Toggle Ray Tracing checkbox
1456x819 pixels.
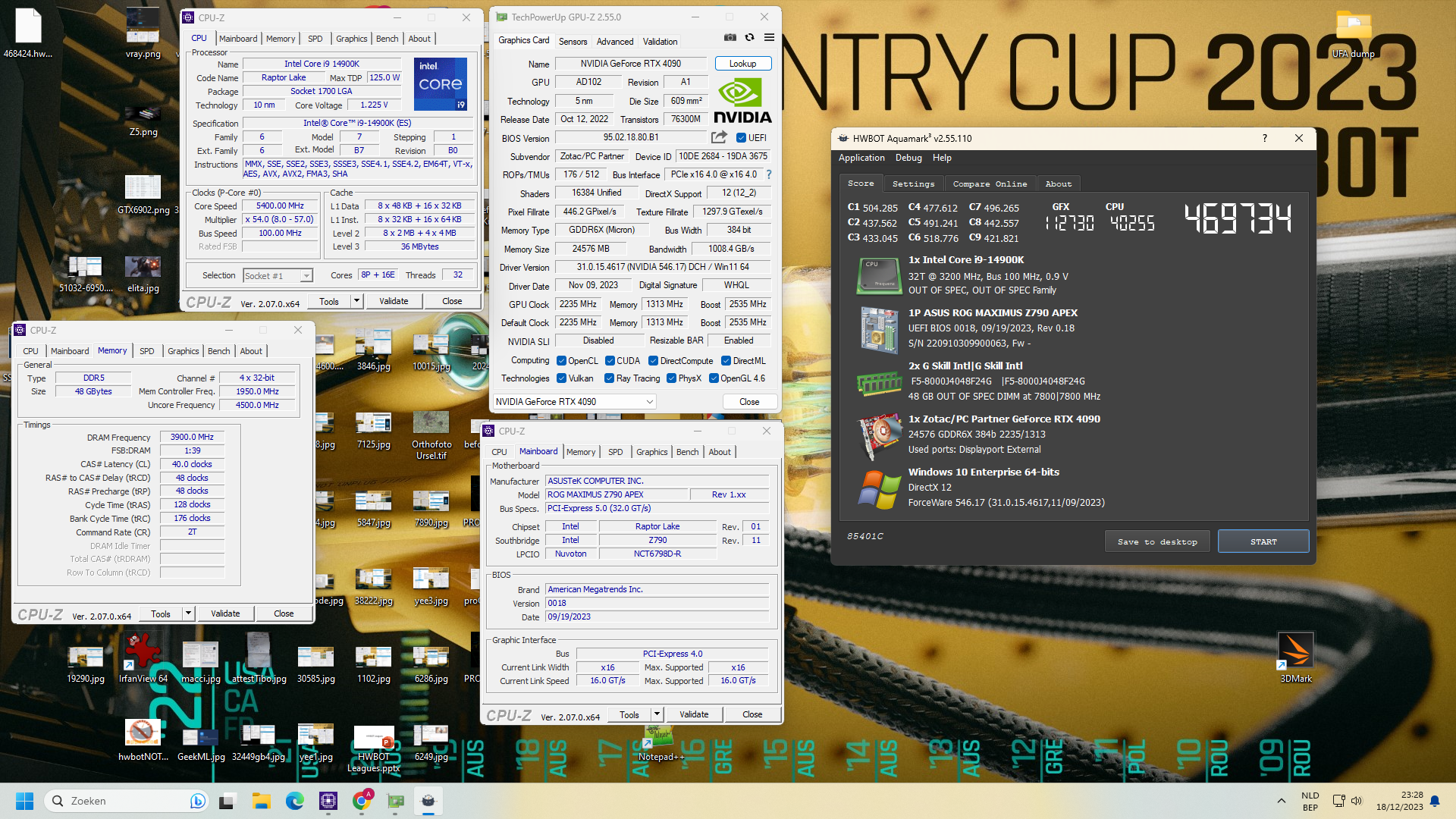pyautogui.click(x=609, y=378)
